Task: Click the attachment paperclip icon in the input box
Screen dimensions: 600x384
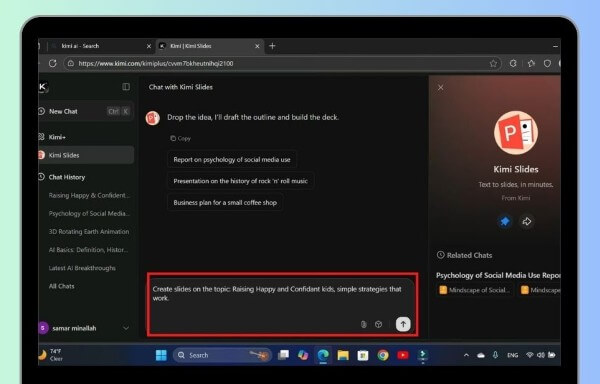Action: click(x=364, y=324)
